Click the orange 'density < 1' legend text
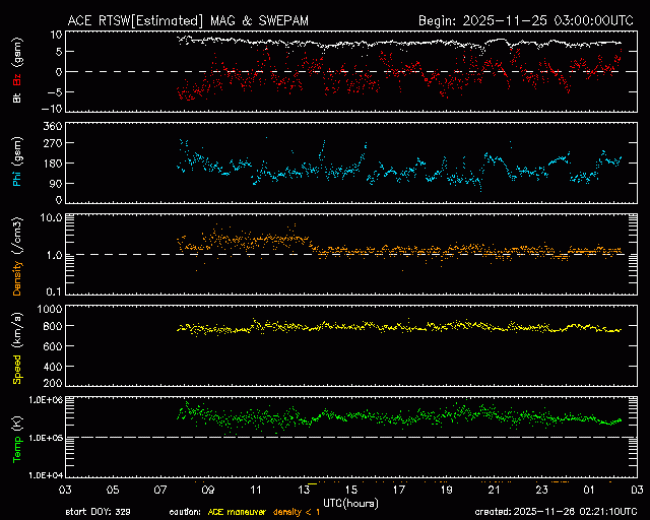 click(296, 512)
